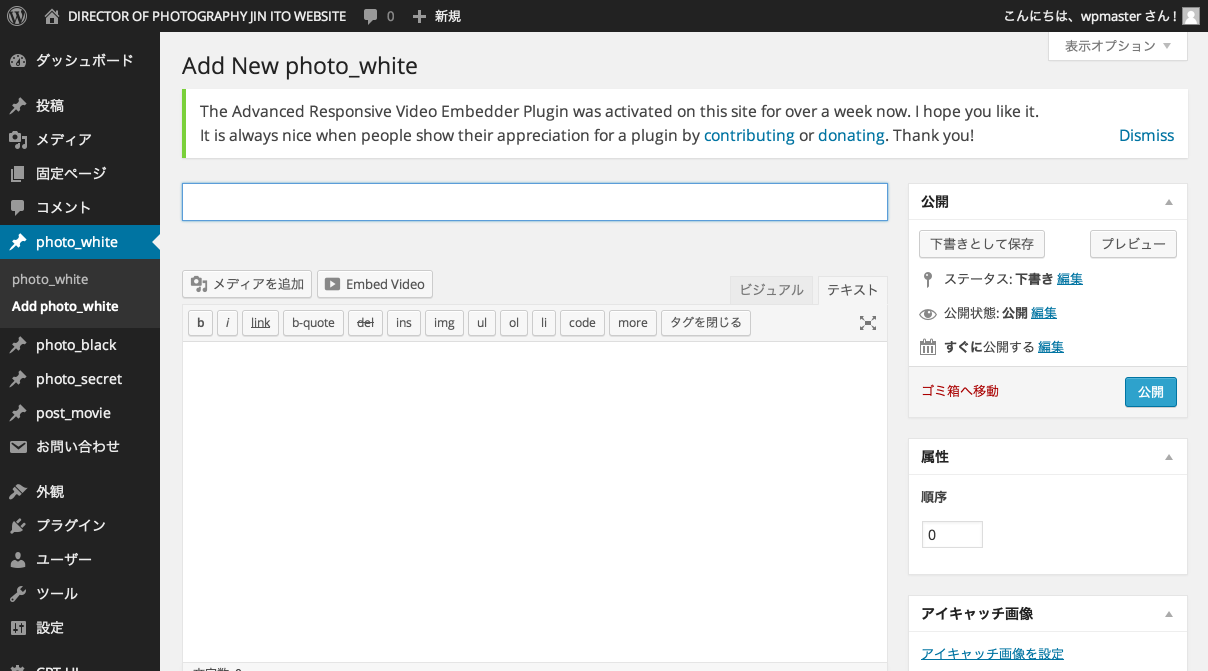Screen dimensions: 1208x671
Task: Click the ツール tools wrench icon
Action: pos(18,594)
